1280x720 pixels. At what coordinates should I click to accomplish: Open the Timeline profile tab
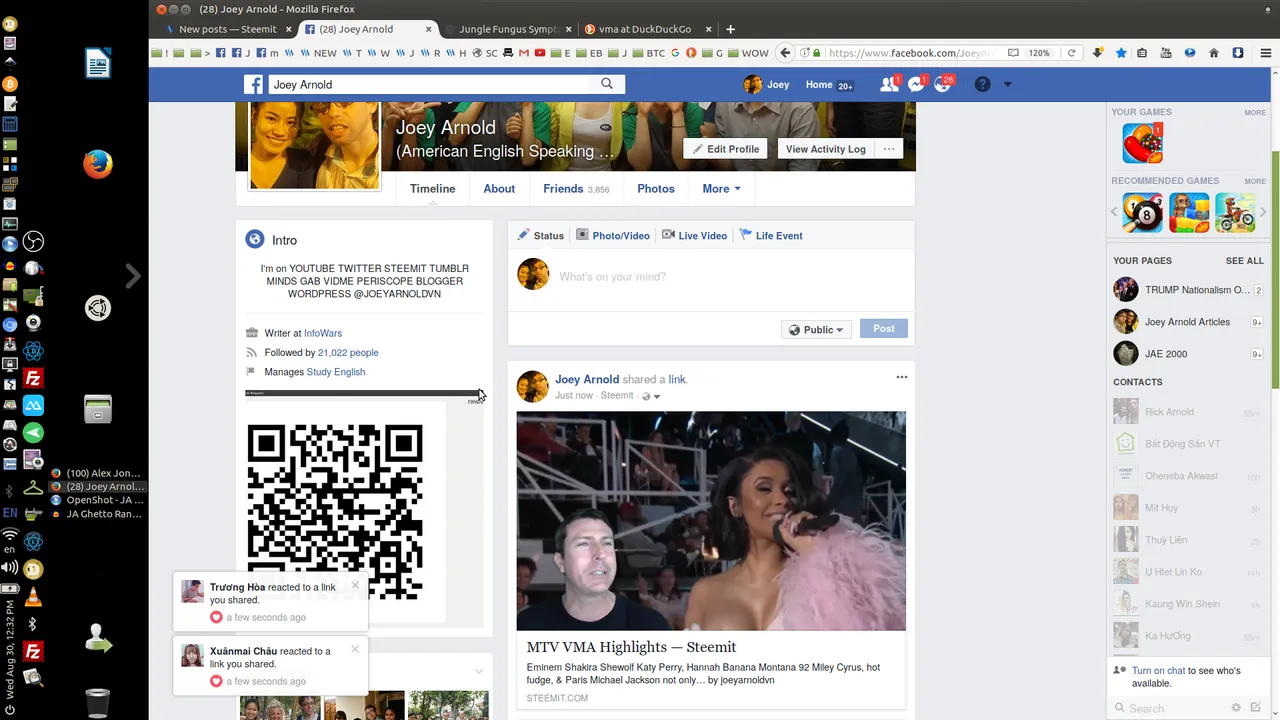click(432, 188)
